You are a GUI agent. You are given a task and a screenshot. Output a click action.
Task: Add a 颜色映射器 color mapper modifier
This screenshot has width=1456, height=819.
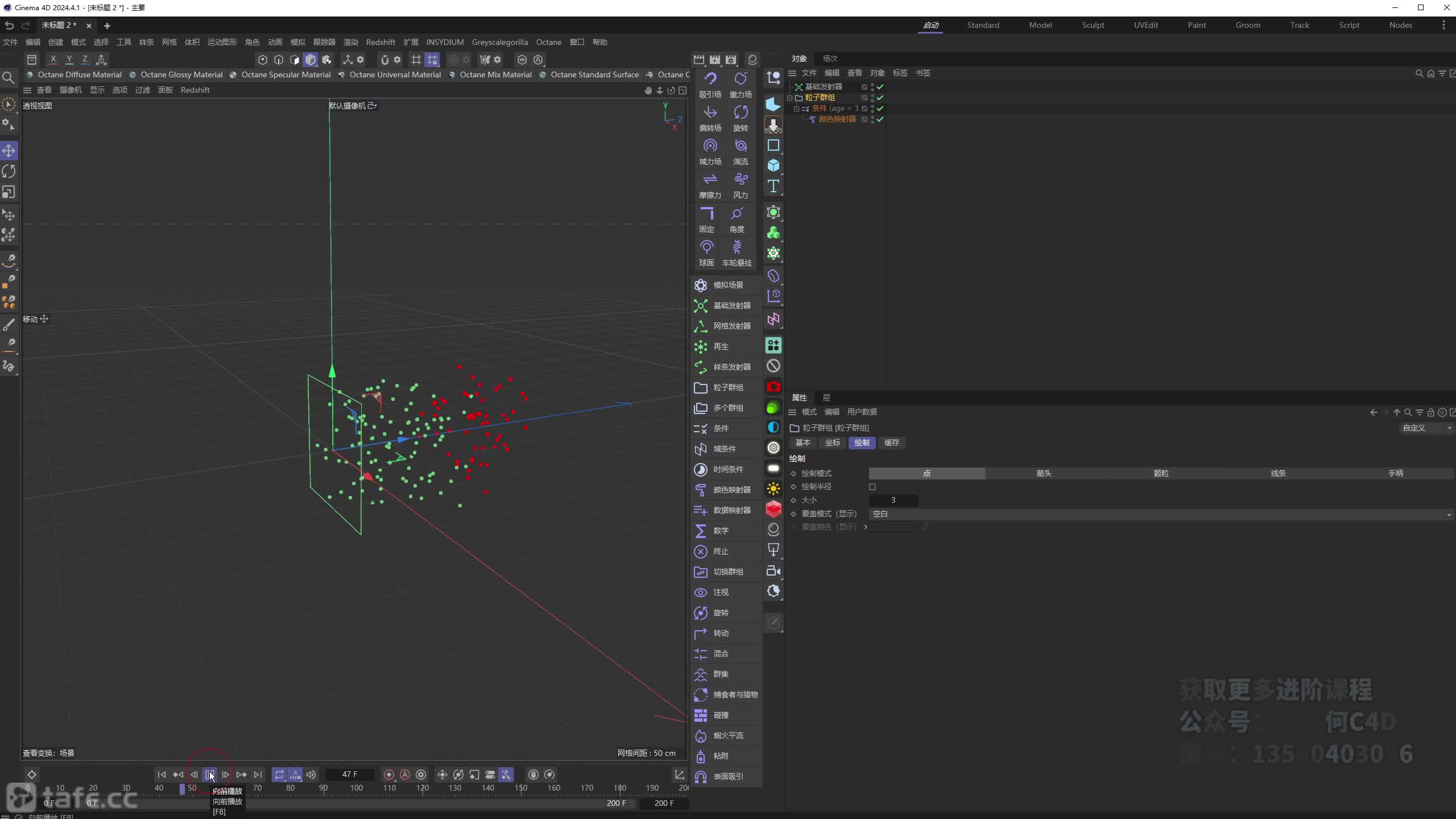726,490
